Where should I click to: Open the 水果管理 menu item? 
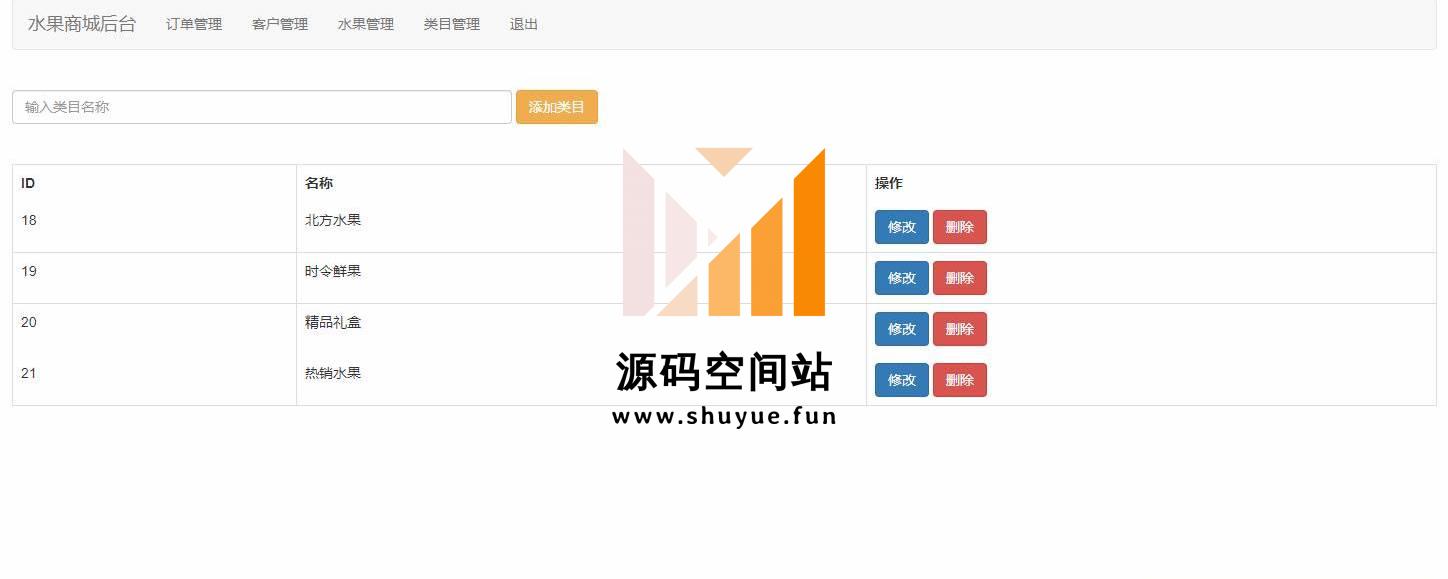tap(366, 24)
